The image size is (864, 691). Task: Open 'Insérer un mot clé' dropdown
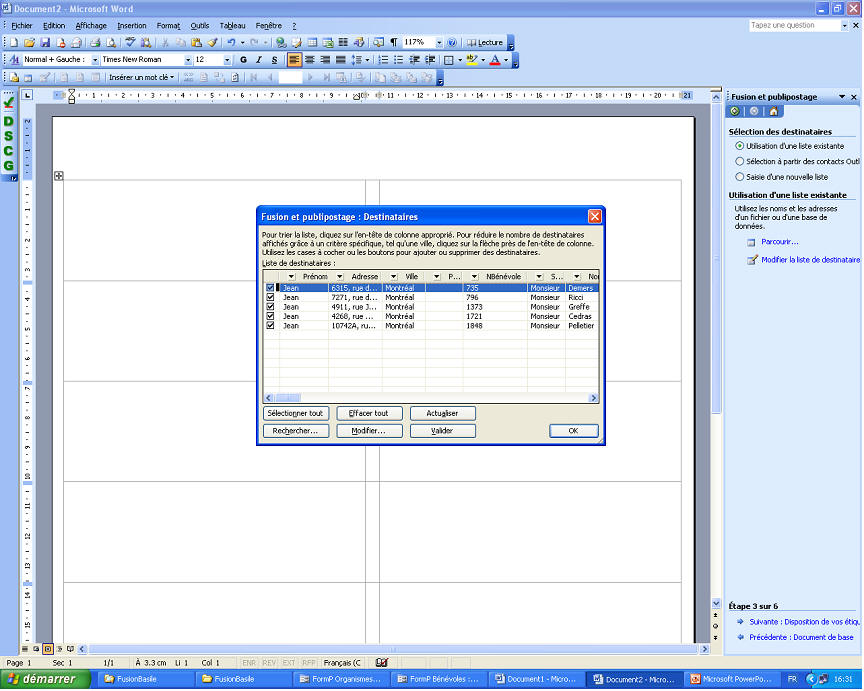pyautogui.click(x=142, y=78)
